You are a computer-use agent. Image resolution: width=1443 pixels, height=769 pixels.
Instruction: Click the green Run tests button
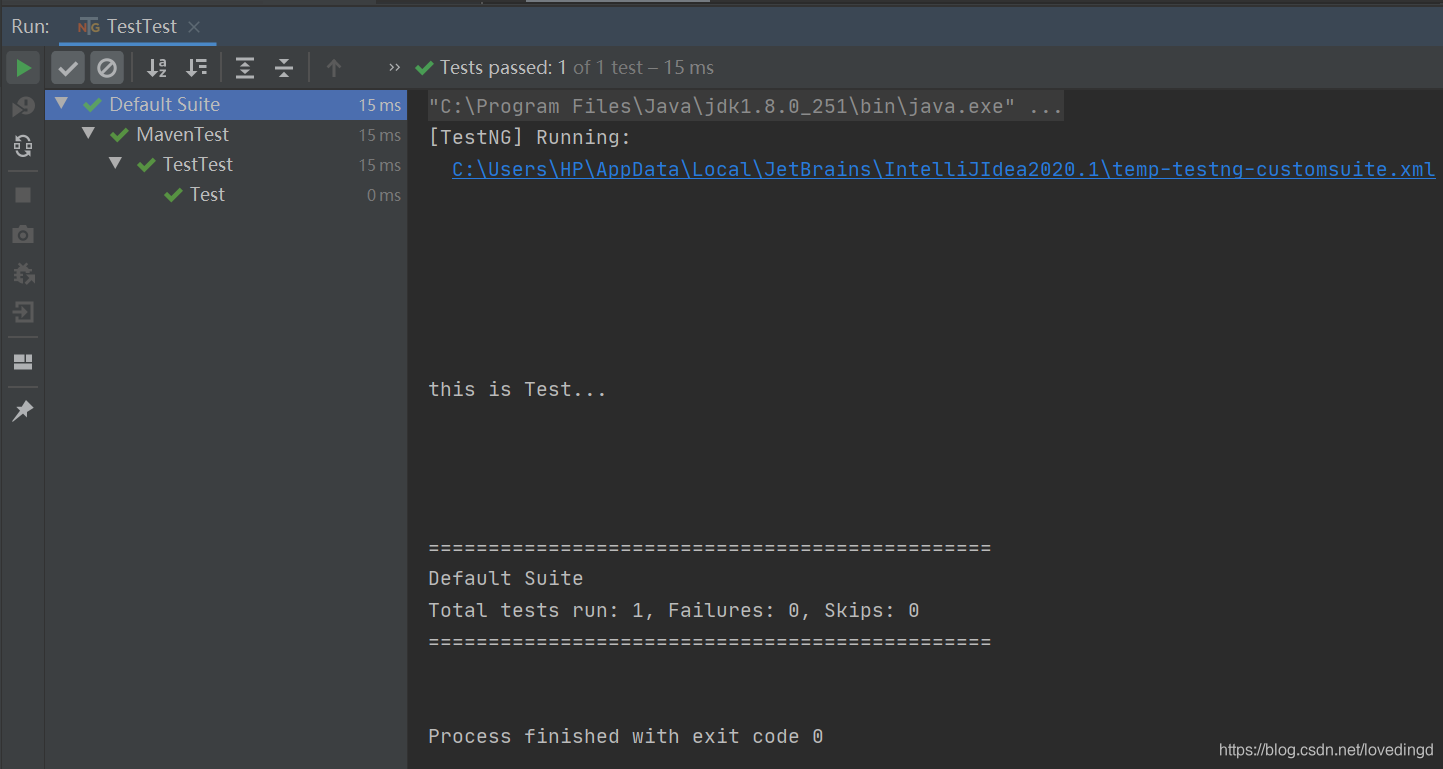point(22,68)
